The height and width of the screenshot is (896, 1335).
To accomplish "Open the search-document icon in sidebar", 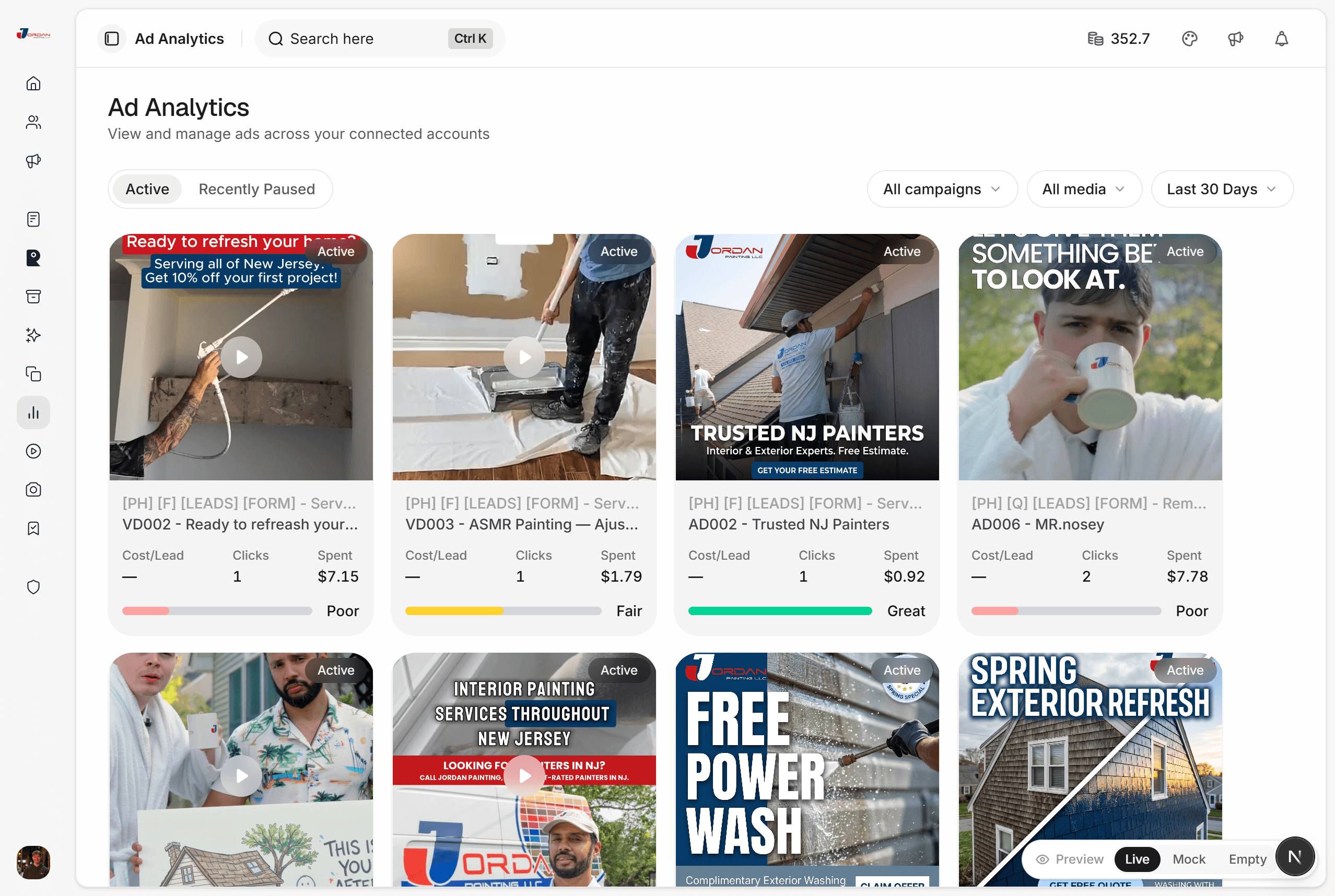I will click(x=33, y=258).
